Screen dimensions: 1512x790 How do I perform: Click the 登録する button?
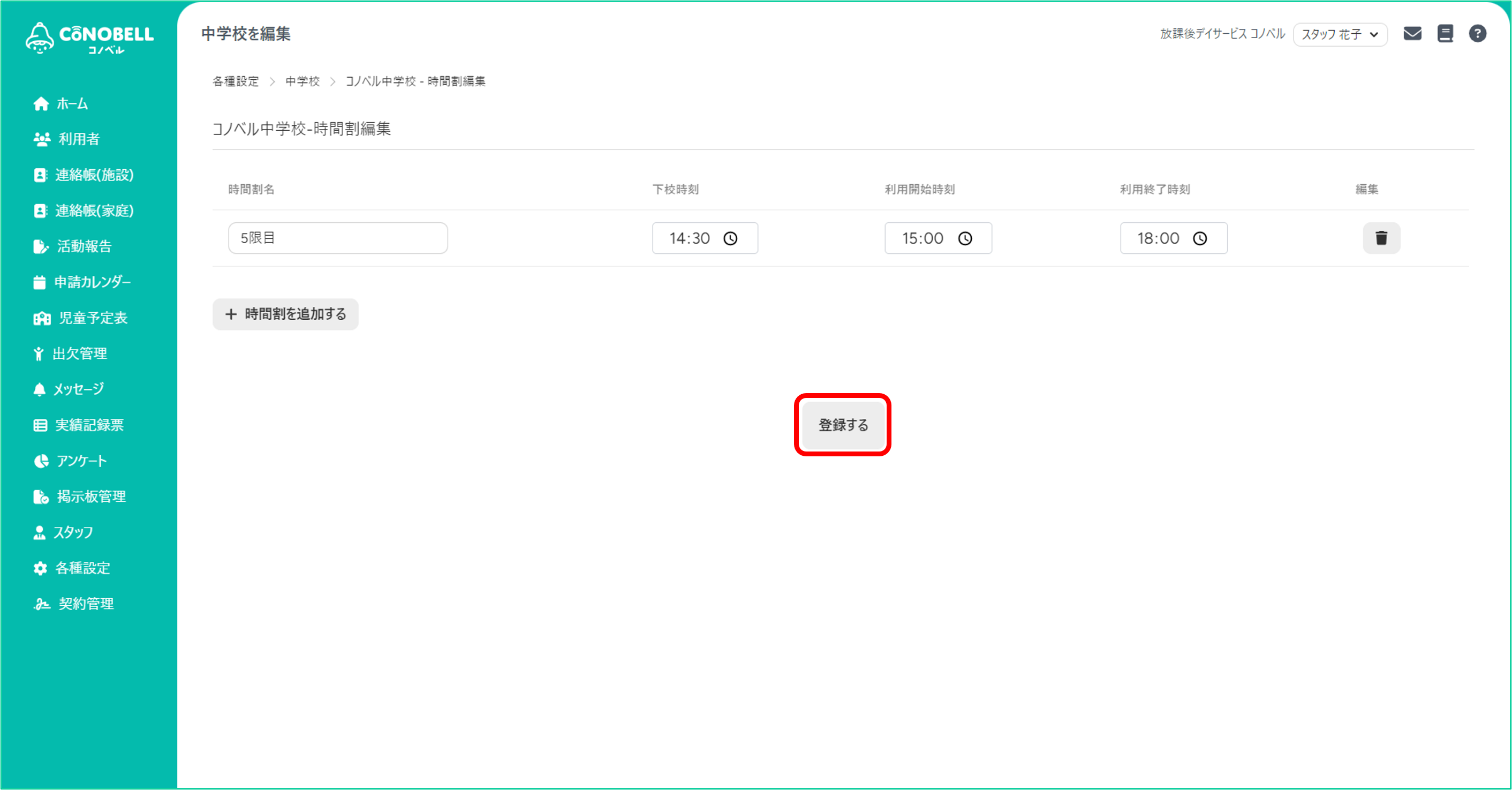(x=843, y=425)
